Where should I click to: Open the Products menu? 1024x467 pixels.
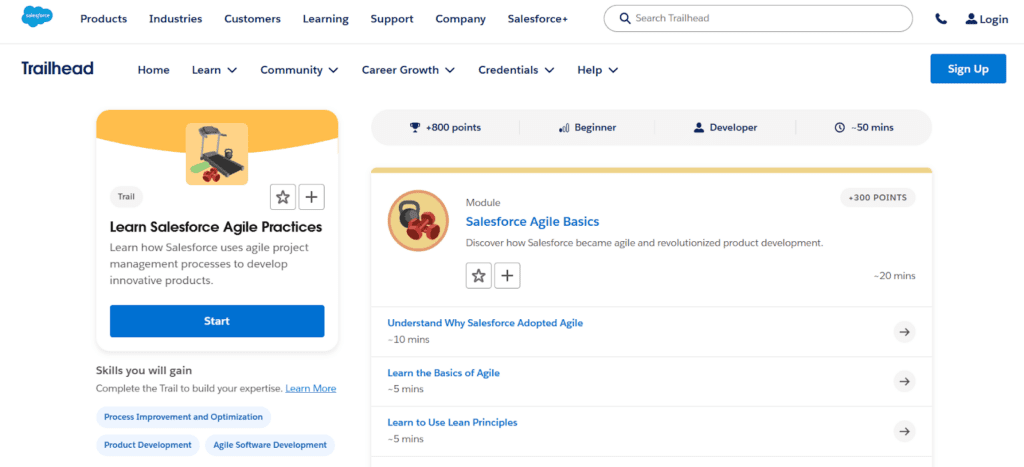pos(104,19)
